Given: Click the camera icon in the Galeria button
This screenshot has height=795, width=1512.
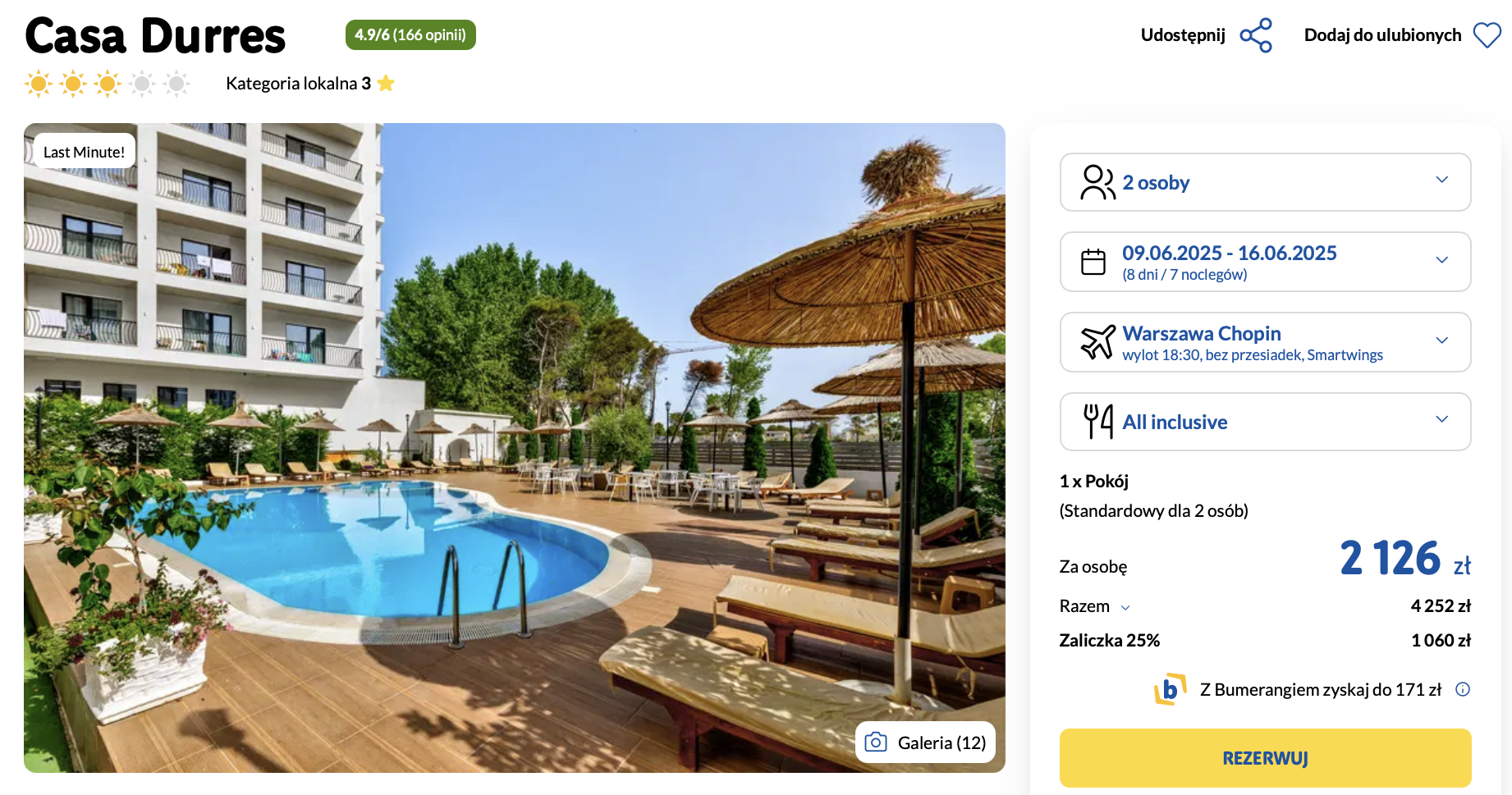Looking at the screenshot, I should [x=876, y=742].
